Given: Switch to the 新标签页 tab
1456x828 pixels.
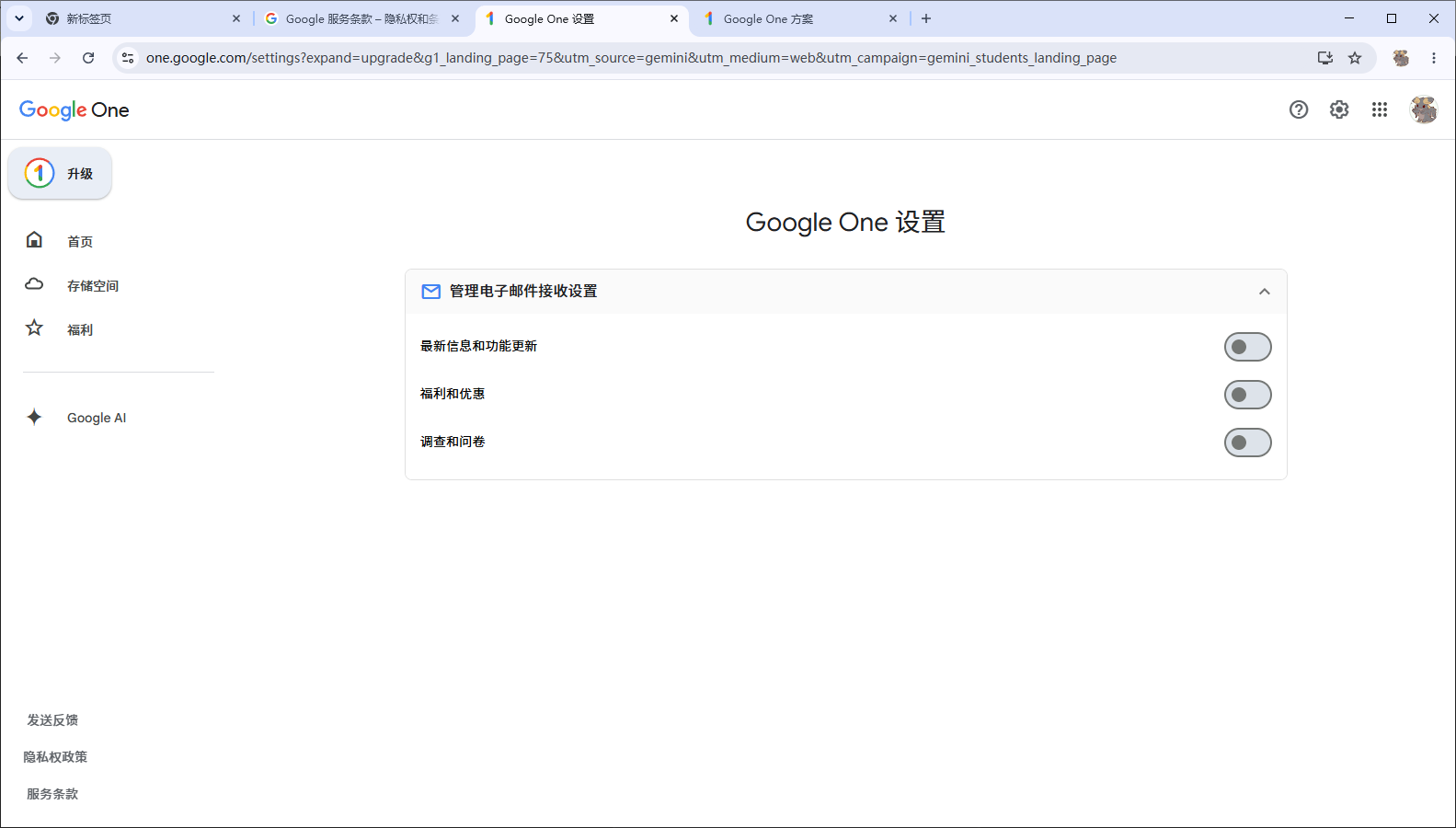Looking at the screenshot, I should pos(143,18).
